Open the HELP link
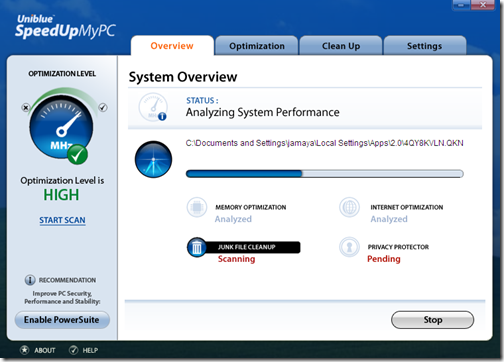Viewport: 504px width, 362px height. coord(90,350)
